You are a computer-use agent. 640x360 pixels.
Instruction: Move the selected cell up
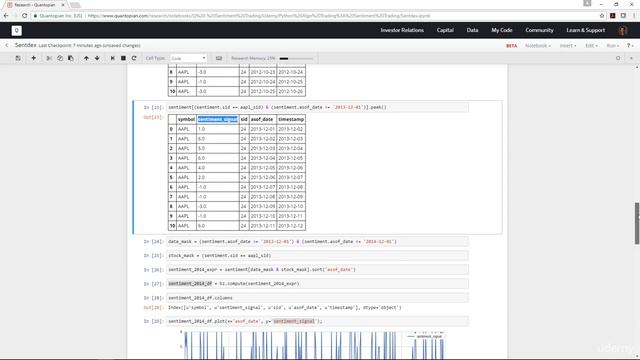coord(86,58)
